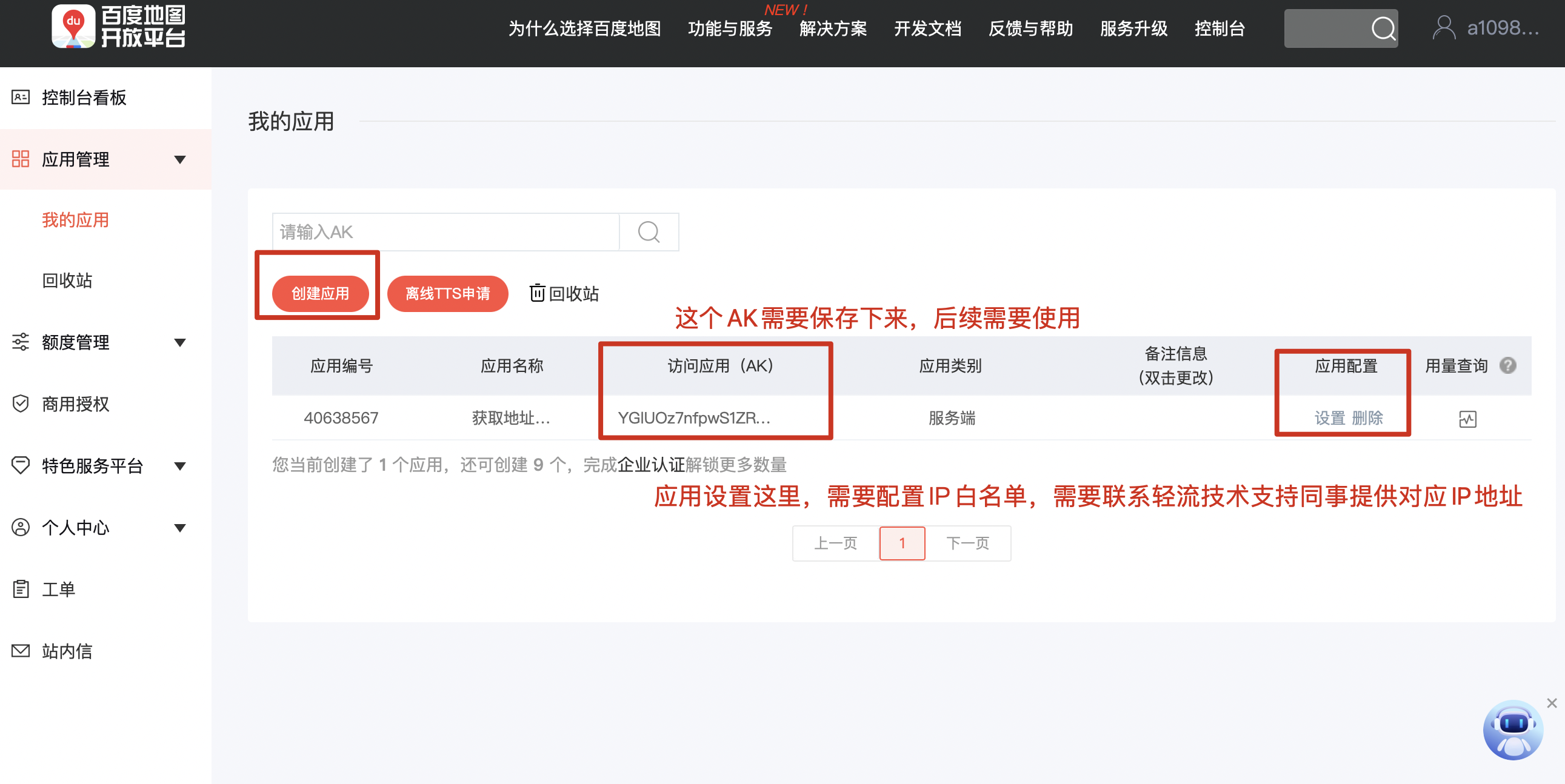Click the 控制台看板 dashboard icon
The height and width of the screenshot is (784, 1565).
click(x=21, y=97)
